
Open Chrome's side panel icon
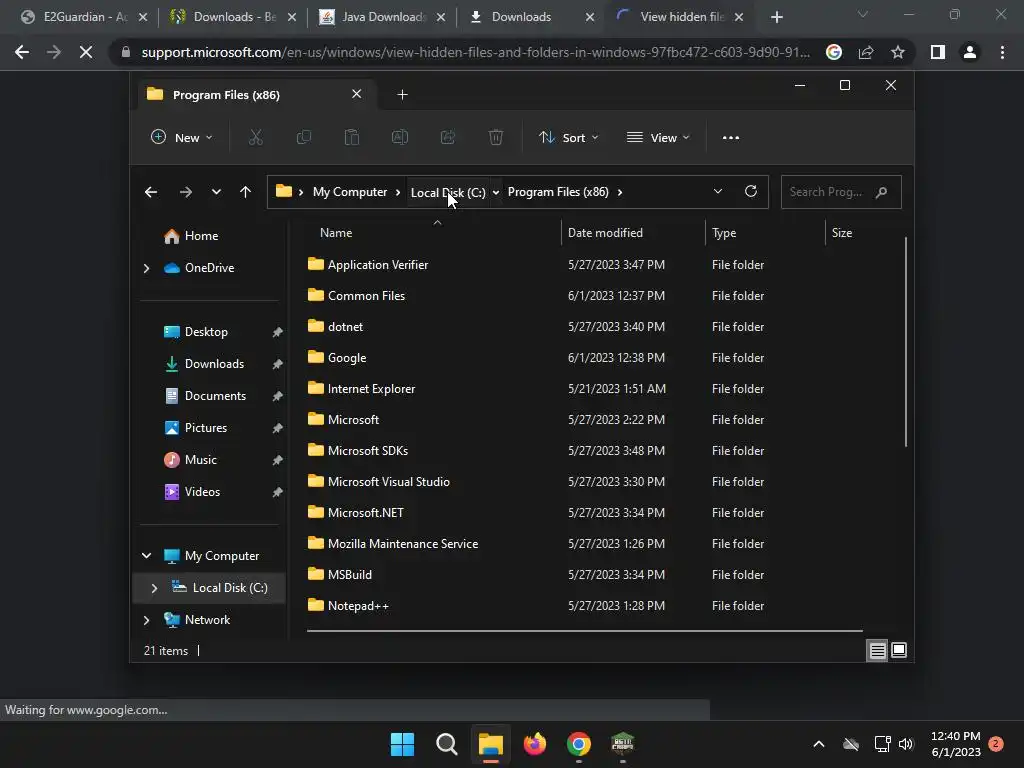[x=938, y=52]
